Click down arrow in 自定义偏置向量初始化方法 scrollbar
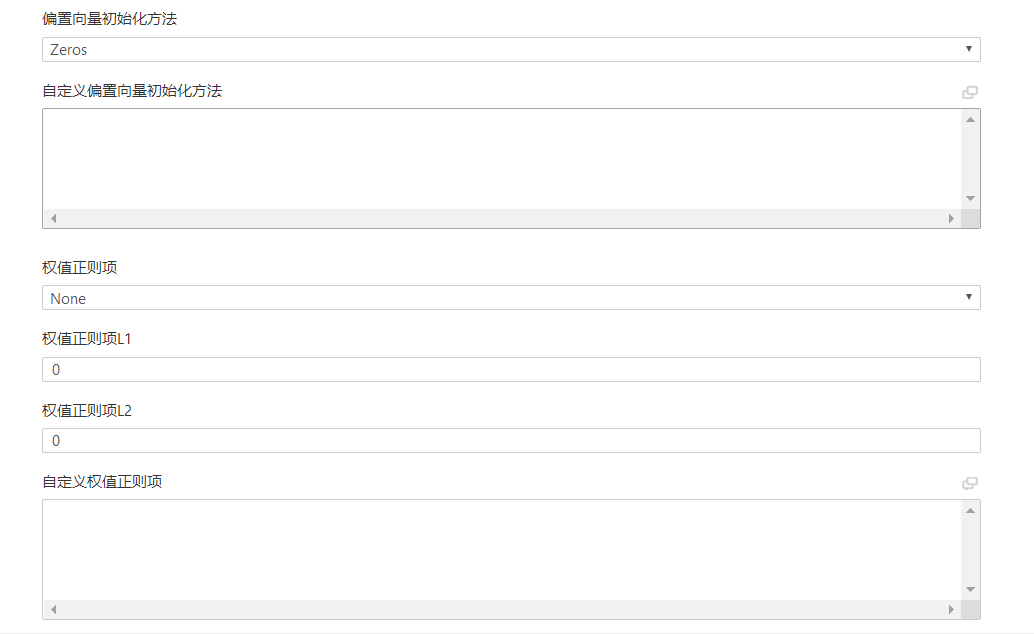The image size is (1034, 634). (x=970, y=199)
